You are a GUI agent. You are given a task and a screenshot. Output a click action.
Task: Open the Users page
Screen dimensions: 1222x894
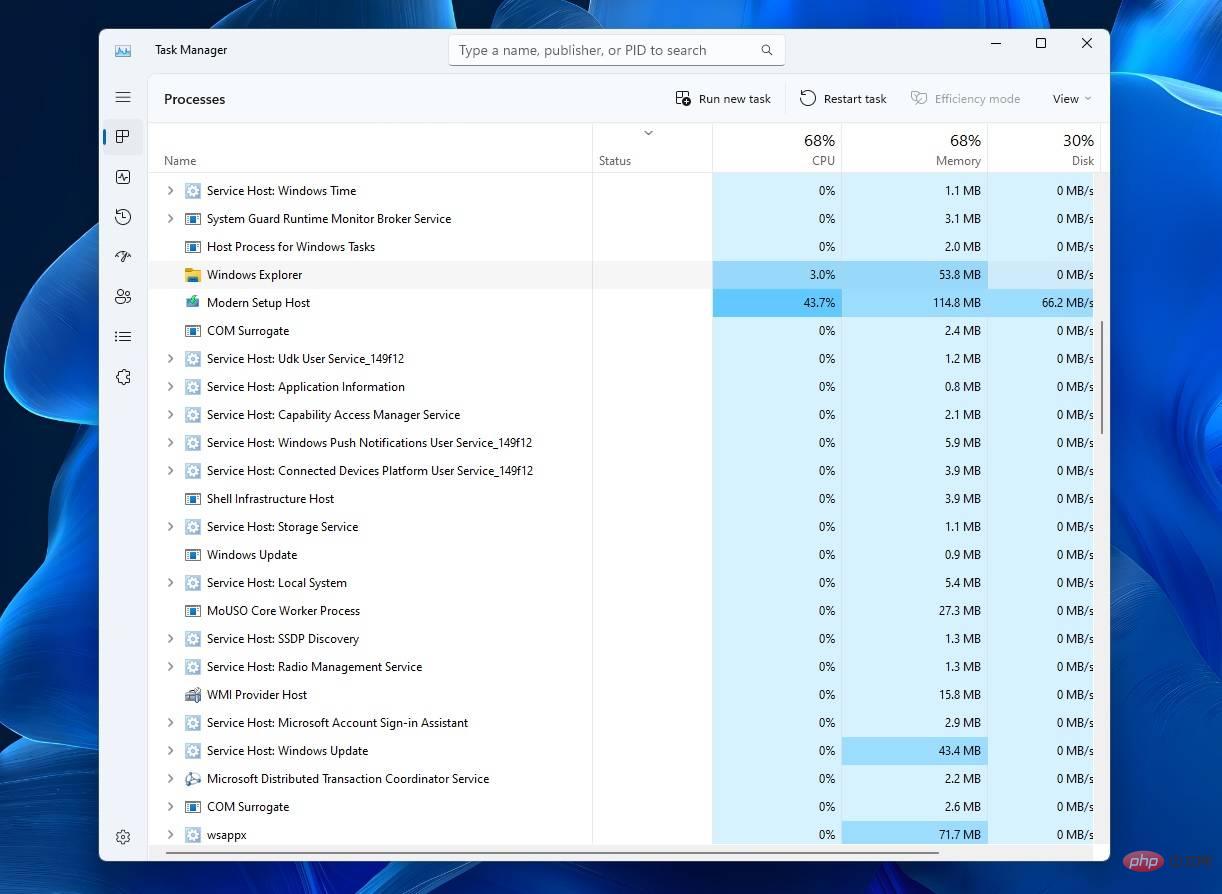[x=123, y=296]
